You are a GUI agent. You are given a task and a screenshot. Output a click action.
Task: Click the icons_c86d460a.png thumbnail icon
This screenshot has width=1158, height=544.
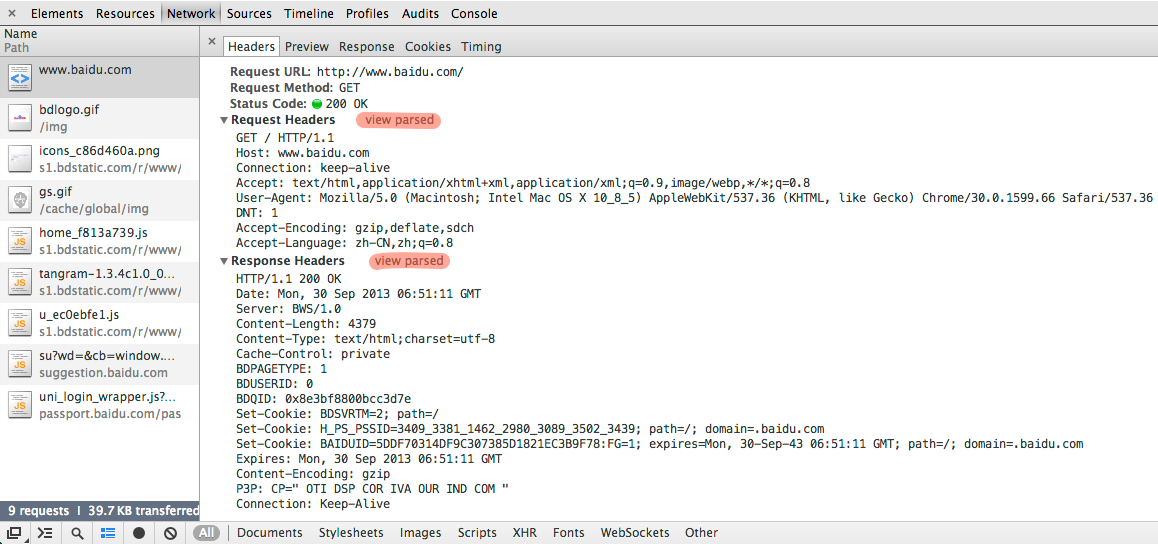[20, 159]
